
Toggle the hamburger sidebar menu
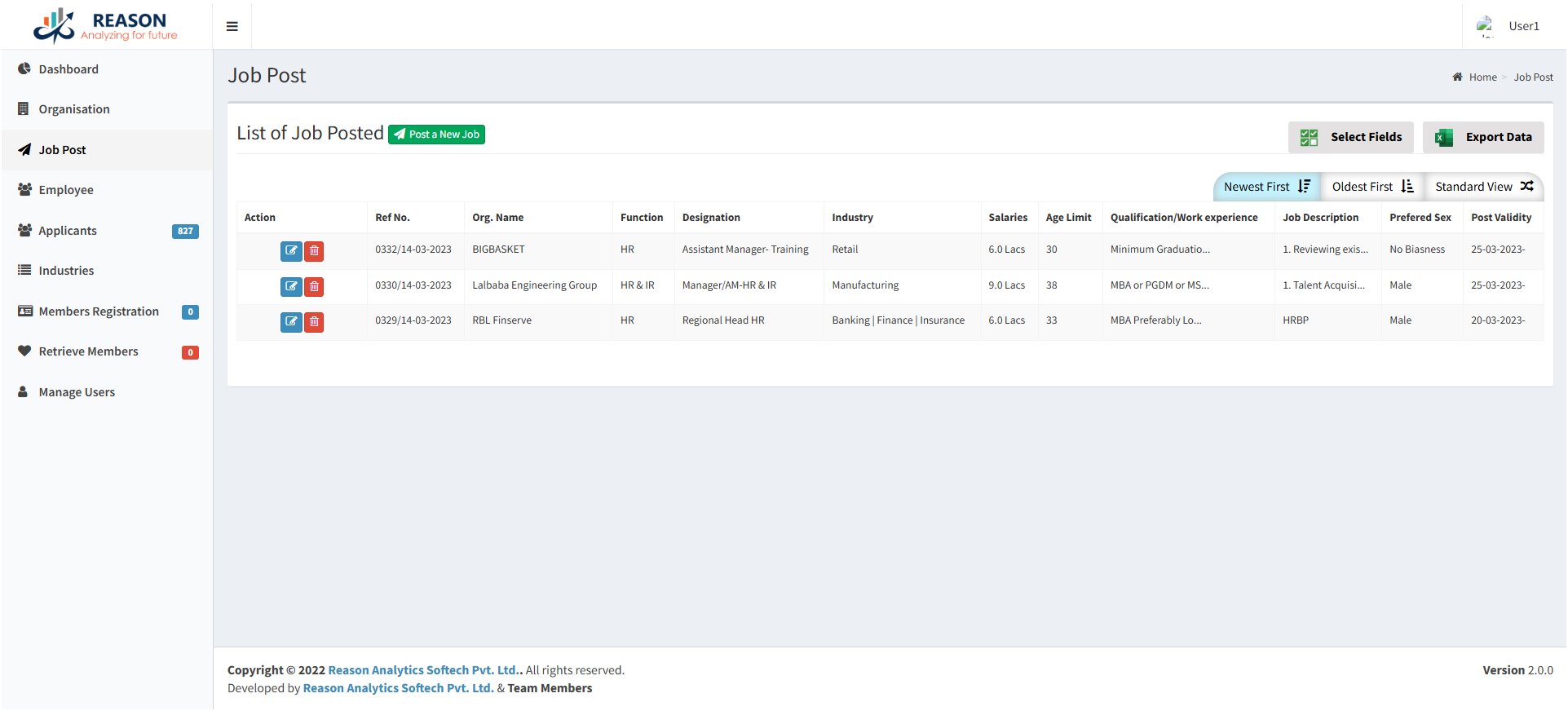coord(232,26)
